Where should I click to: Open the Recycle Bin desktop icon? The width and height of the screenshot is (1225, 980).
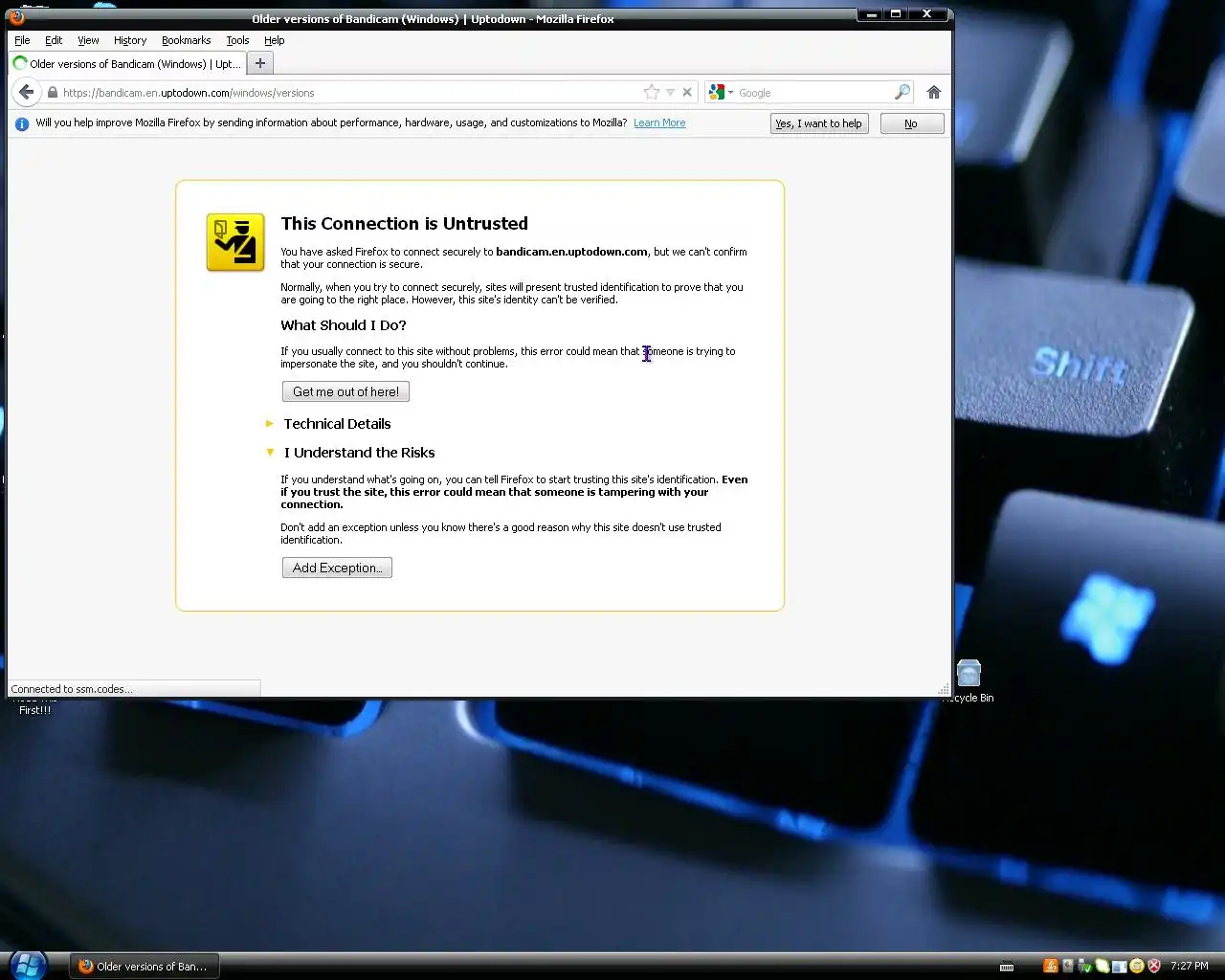pyautogui.click(x=969, y=680)
